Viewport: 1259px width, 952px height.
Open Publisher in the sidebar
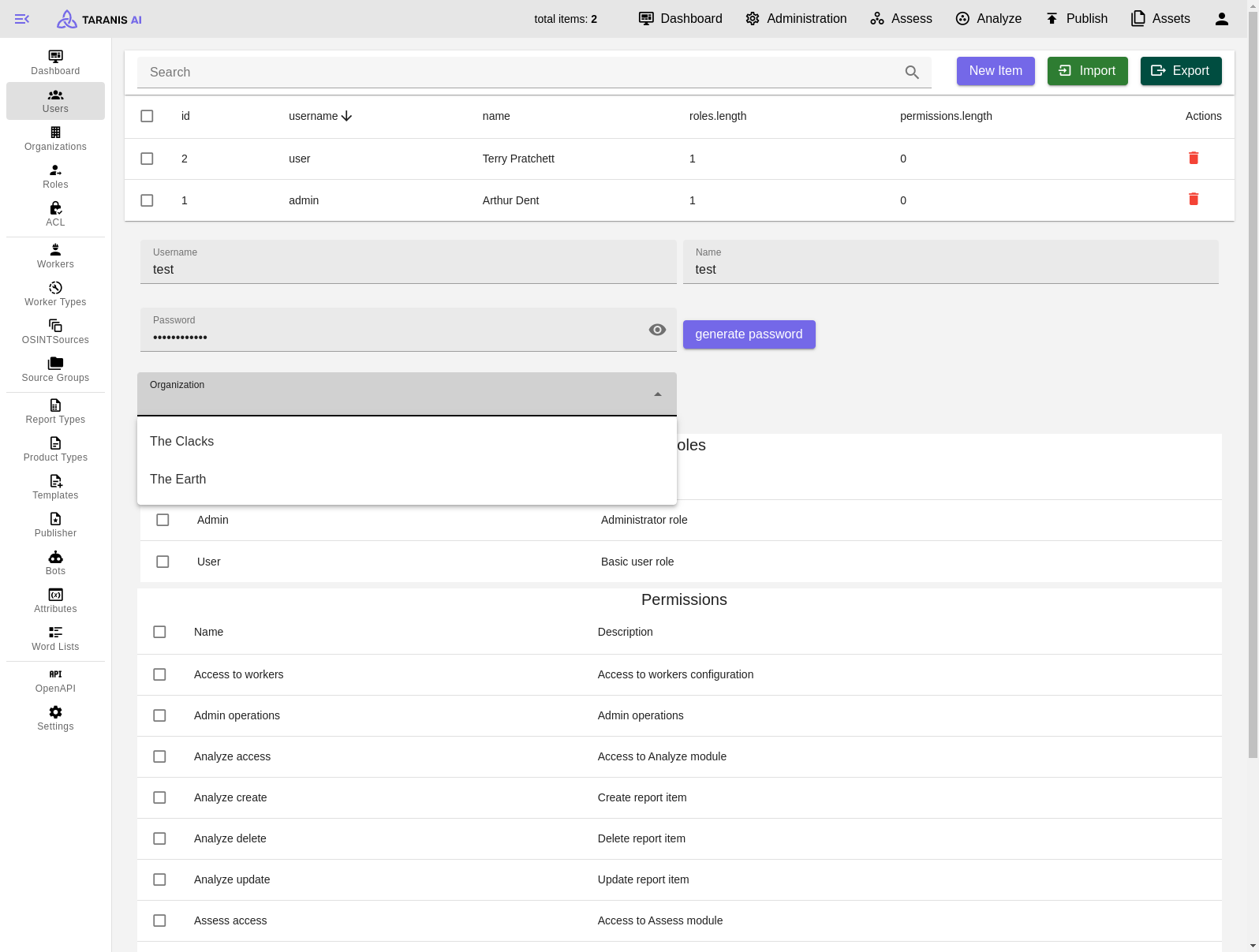pos(55,525)
